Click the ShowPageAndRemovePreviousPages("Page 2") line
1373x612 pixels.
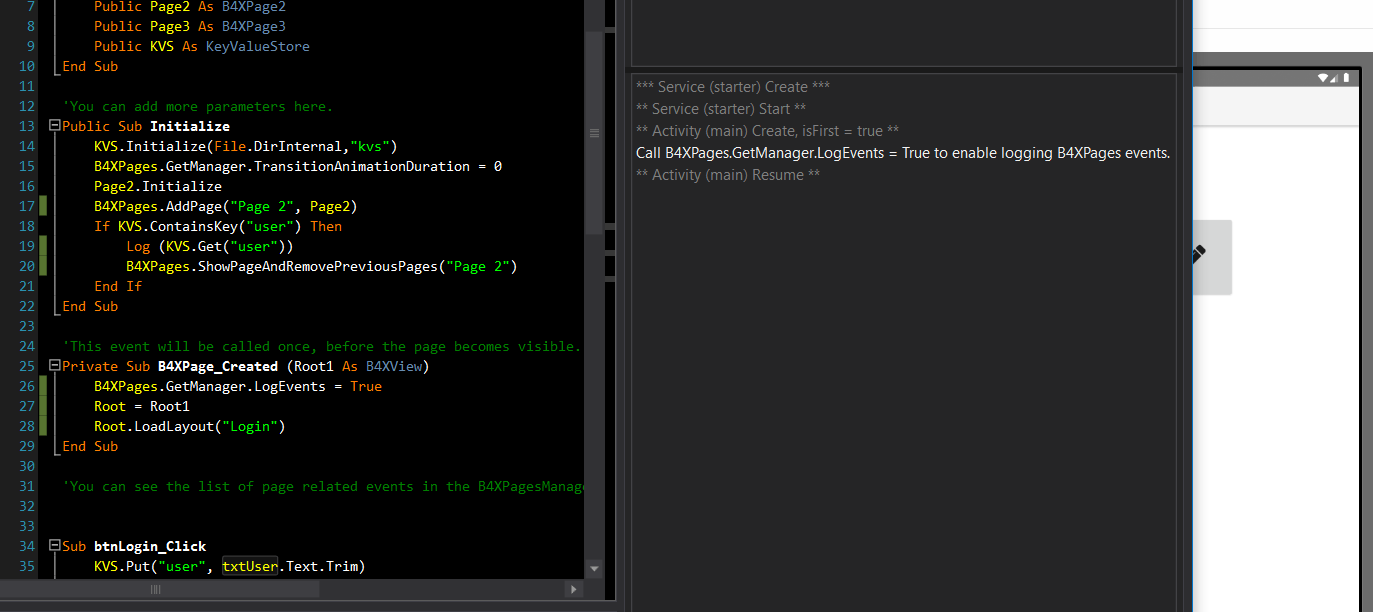coord(322,266)
